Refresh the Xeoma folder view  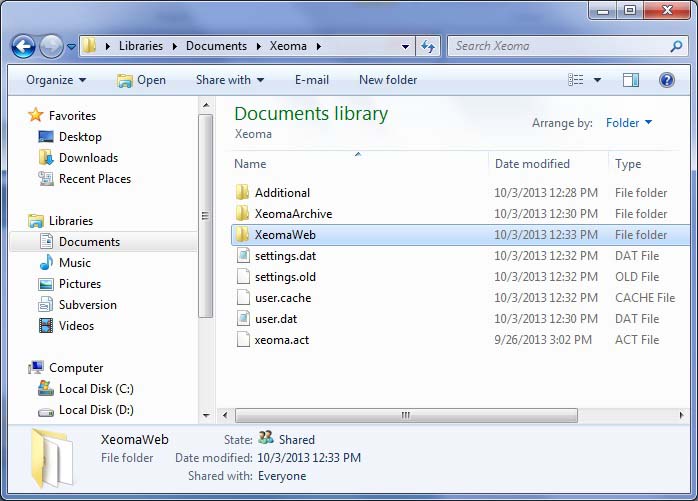428,46
